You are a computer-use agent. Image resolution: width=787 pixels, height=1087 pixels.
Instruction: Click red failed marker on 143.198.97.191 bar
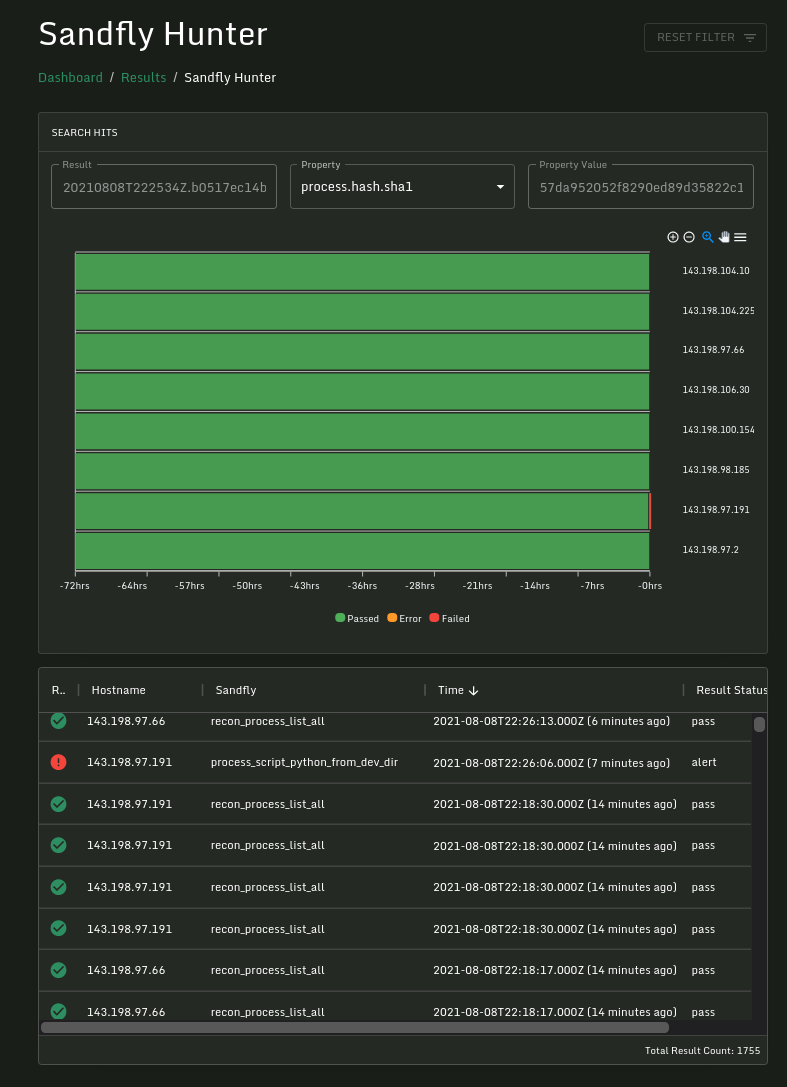click(x=650, y=511)
